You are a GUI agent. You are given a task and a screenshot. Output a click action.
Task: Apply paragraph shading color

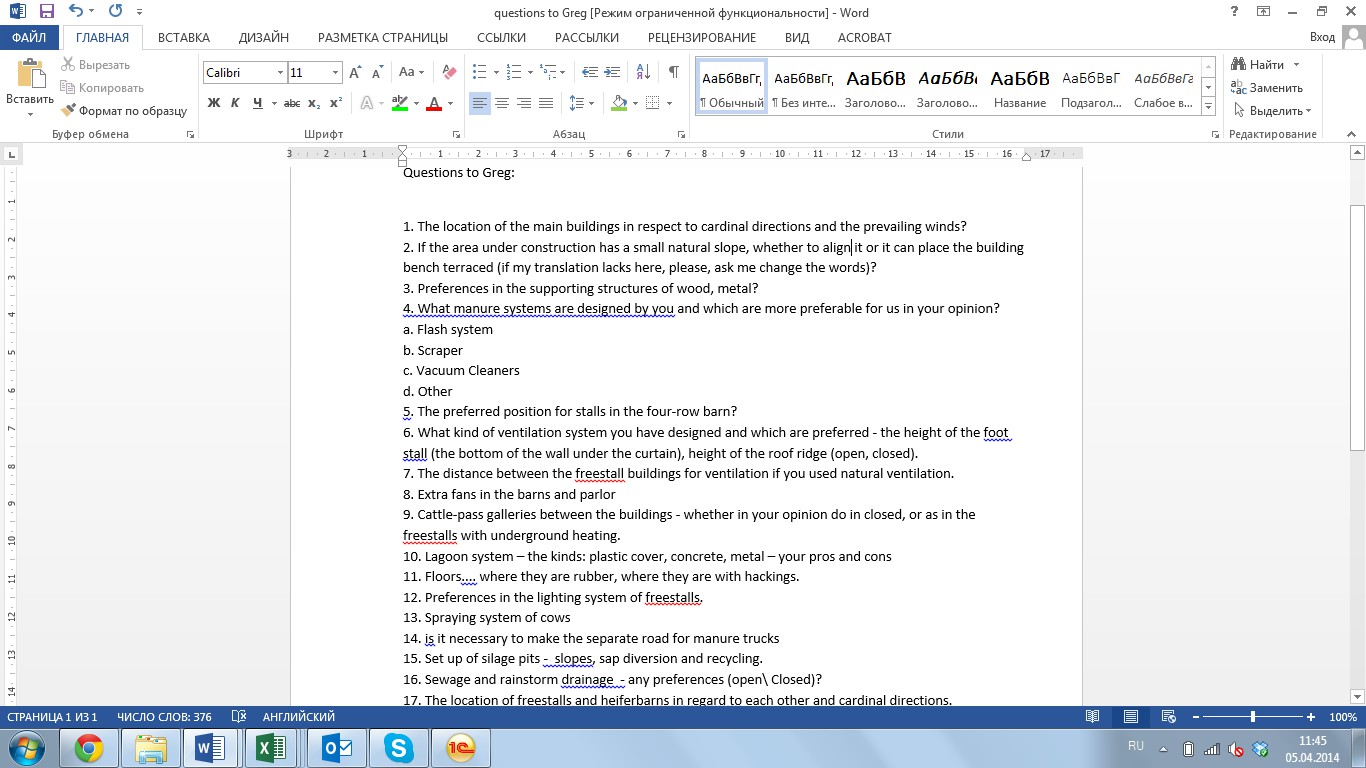pyautogui.click(x=619, y=103)
